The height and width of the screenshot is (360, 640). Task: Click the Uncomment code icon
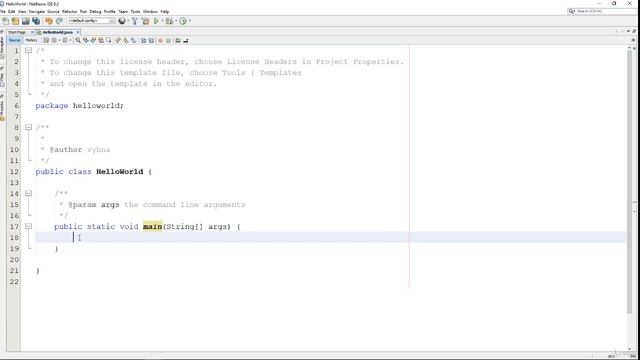click(186, 40)
